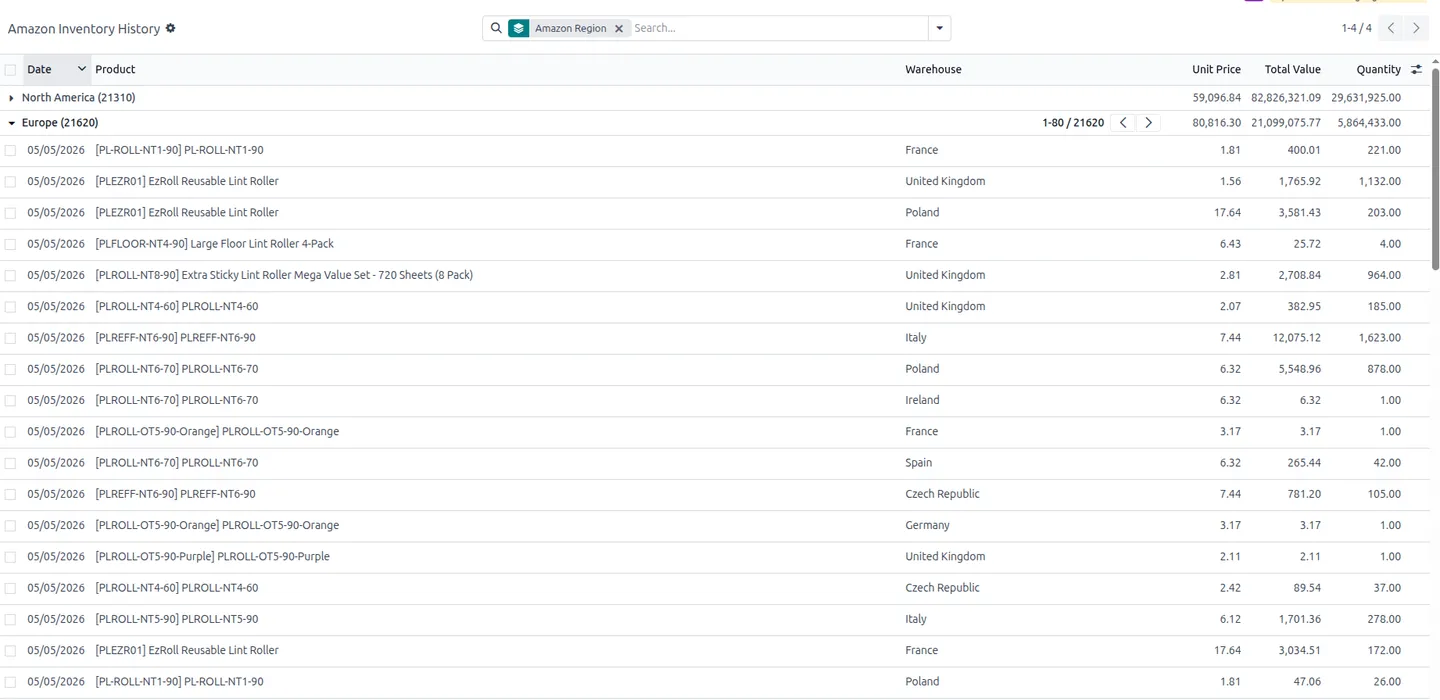Select the PLFLOOR-NT4-90 Large Floor Lint Roller row checkbox
This screenshot has width=1440, height=700.
pyautogui.click(x=10, y=244)
